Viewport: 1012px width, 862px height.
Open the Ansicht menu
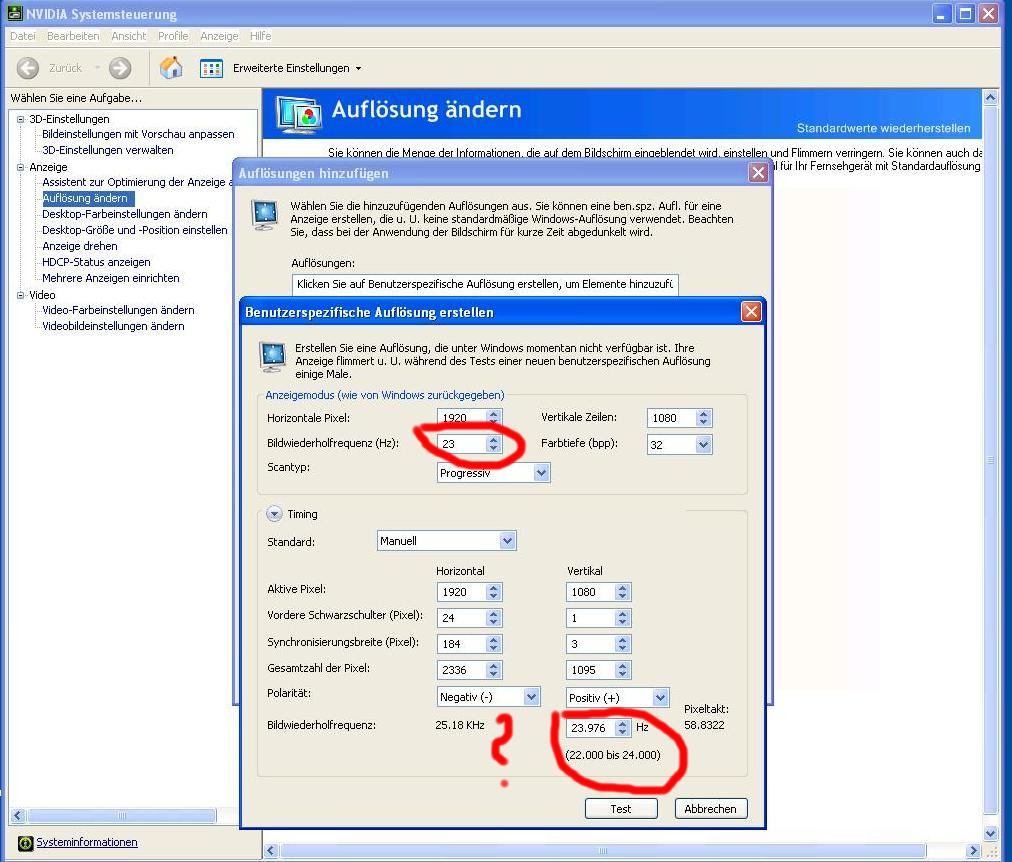[128, 36]
